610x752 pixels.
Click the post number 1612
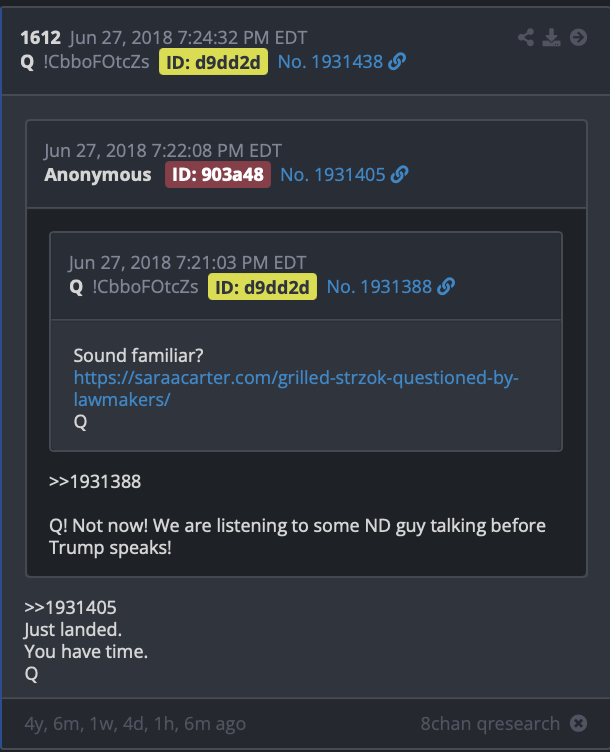(41, 37)
